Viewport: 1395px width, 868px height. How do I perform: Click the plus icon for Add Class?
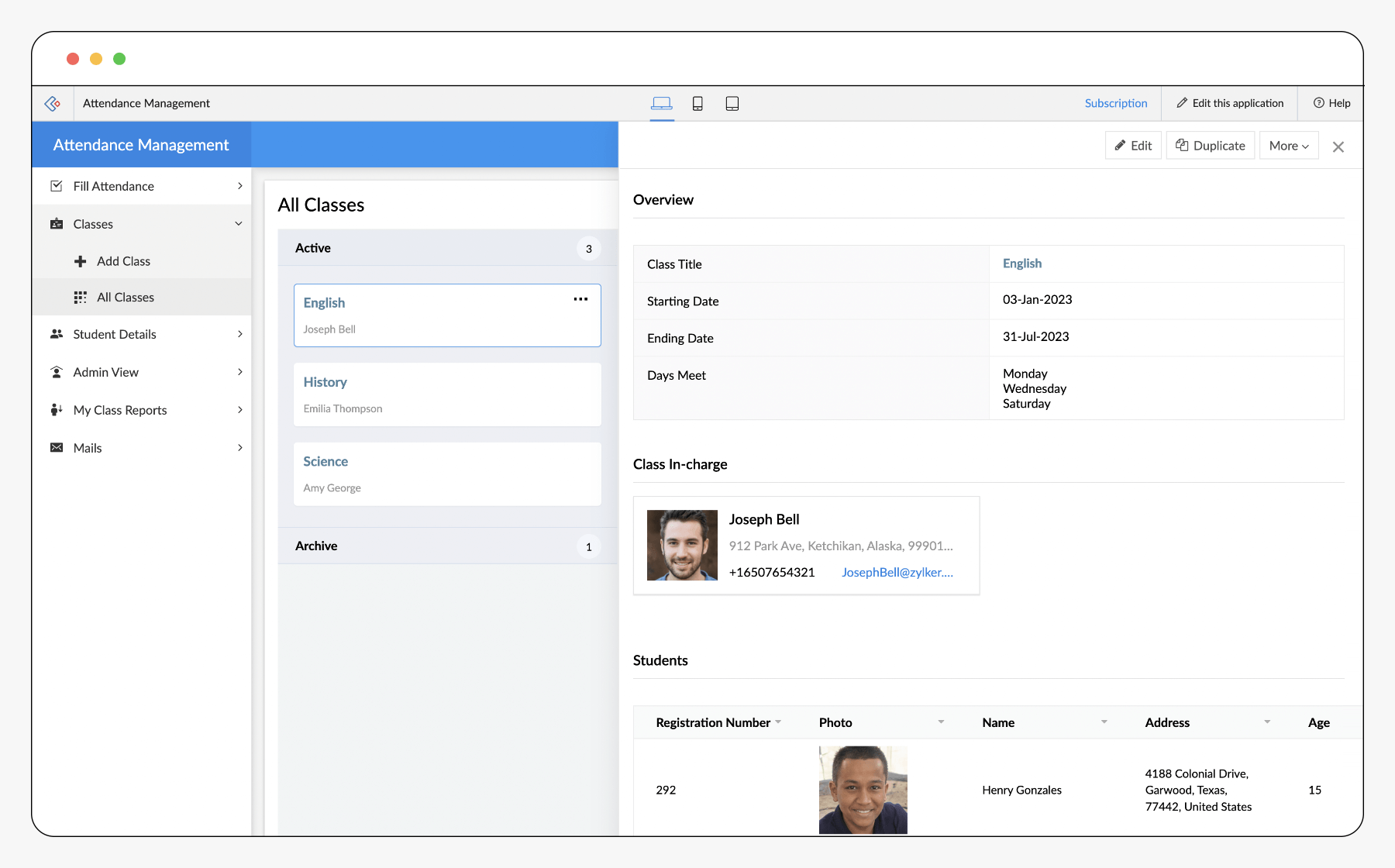(x=80, y=261)
